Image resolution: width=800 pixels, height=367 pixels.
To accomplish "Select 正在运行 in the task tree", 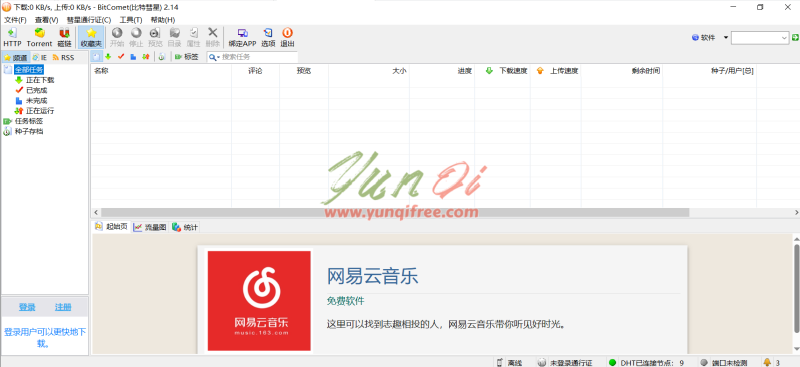I will [40, 111].
